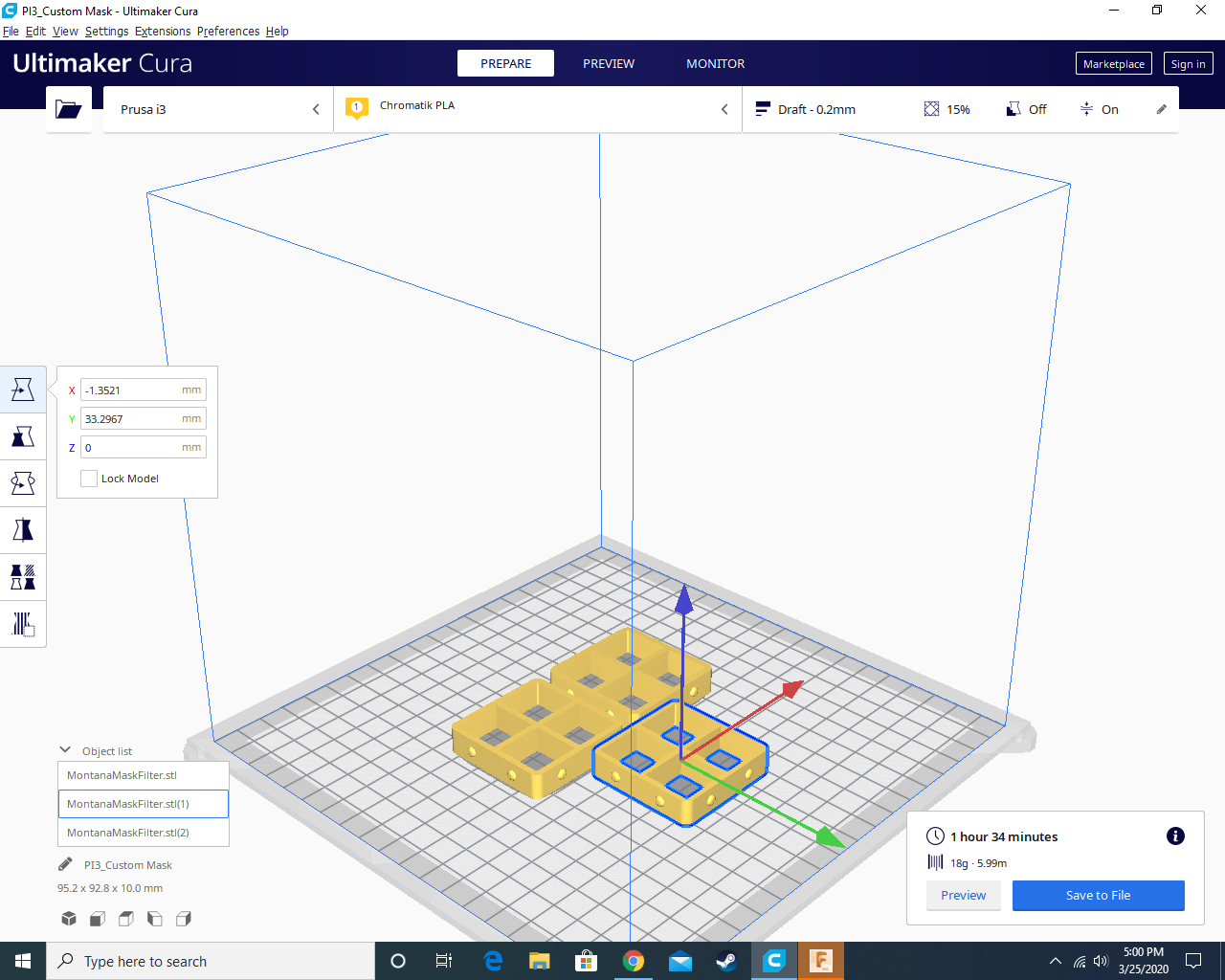The image size is (1225, 980).
Task: Click the X position input field
Action: [144, 390]
